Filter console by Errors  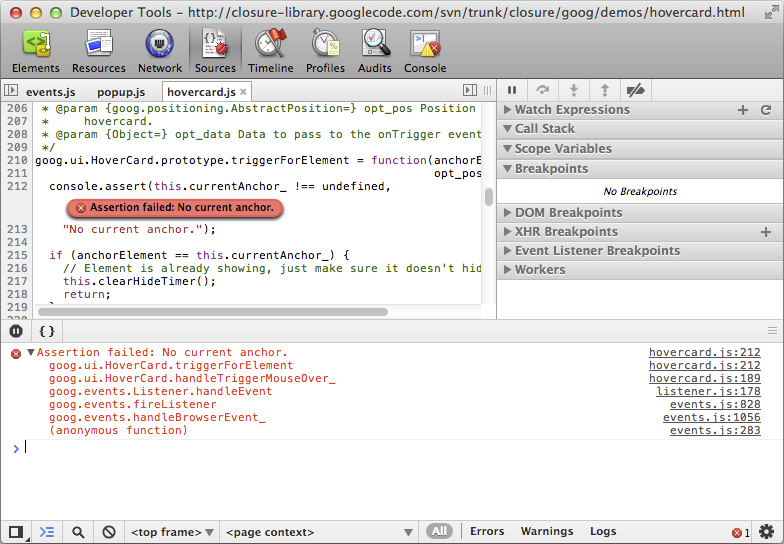(487, 532)
